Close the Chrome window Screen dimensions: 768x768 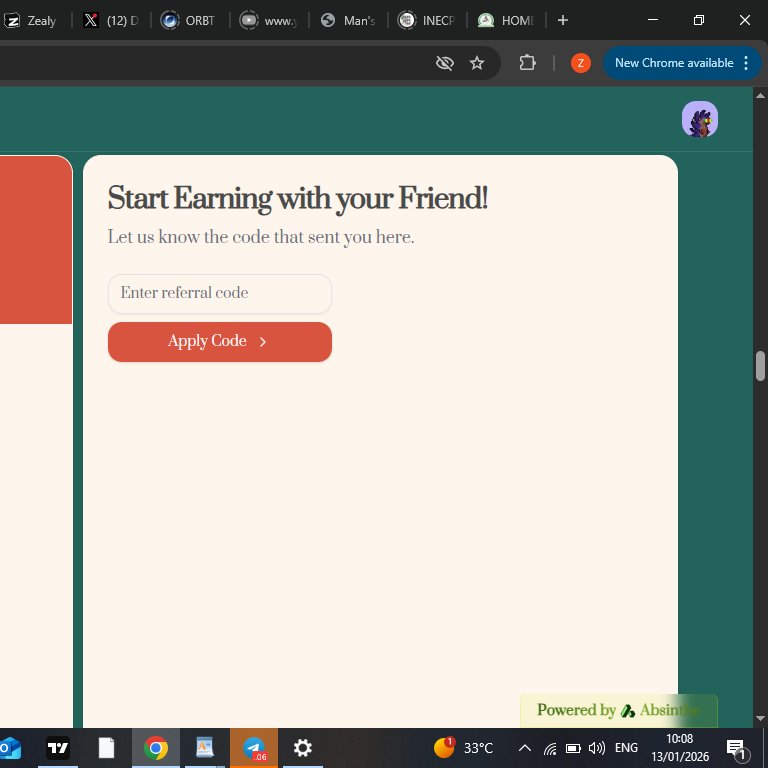coord(744,20)
